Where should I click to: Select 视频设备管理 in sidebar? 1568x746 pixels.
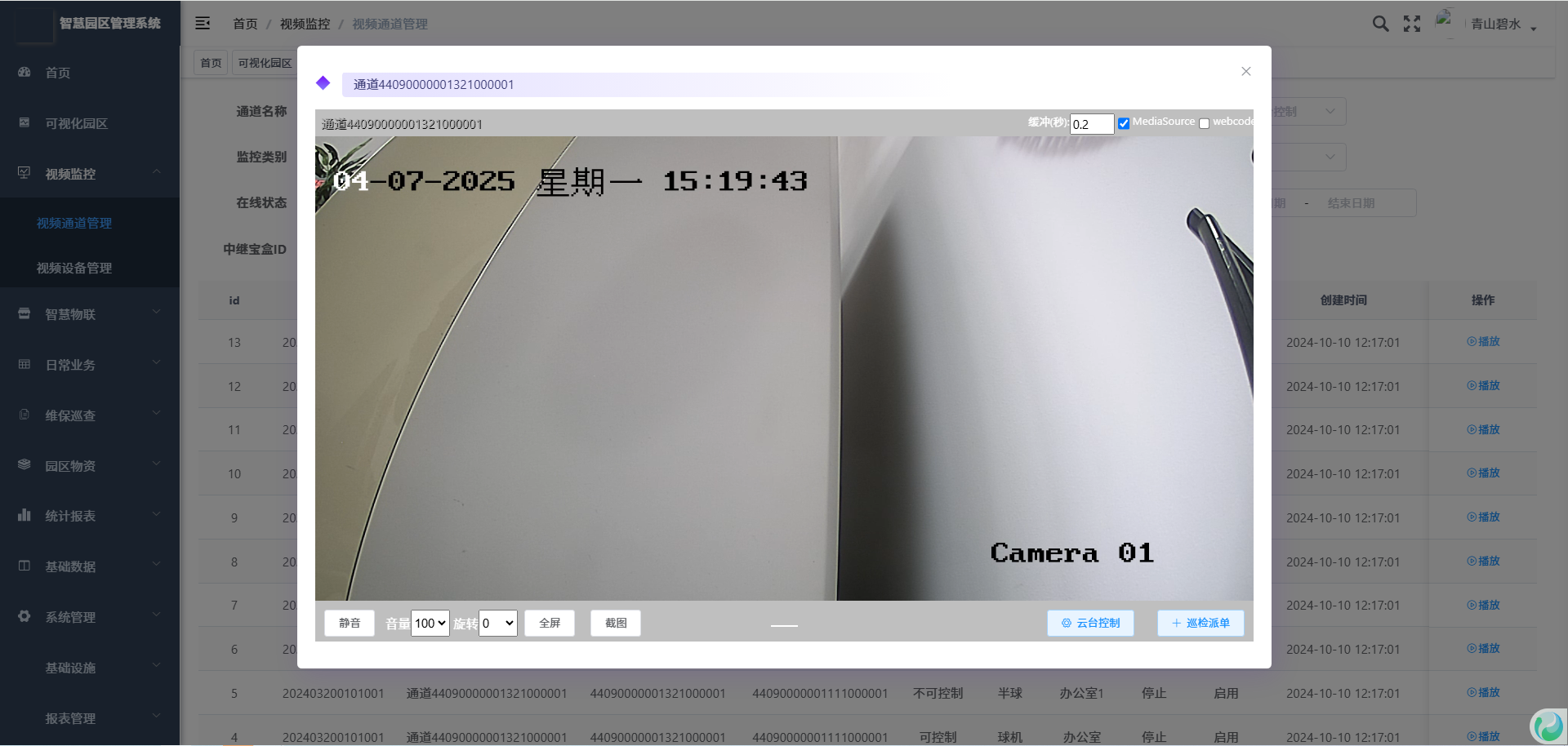74,268
